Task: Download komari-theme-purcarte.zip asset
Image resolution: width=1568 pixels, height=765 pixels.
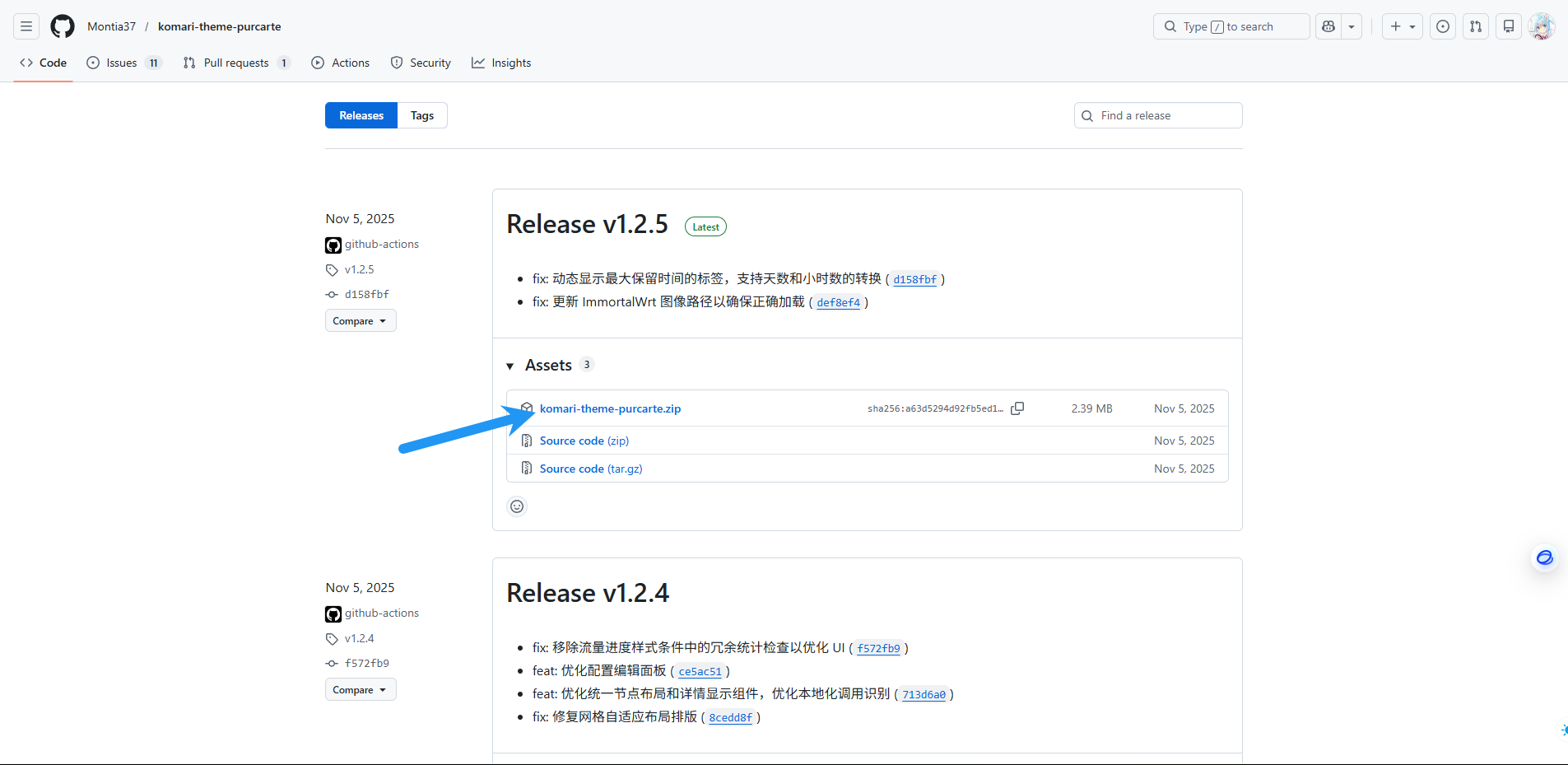Action: click(610, 408)
